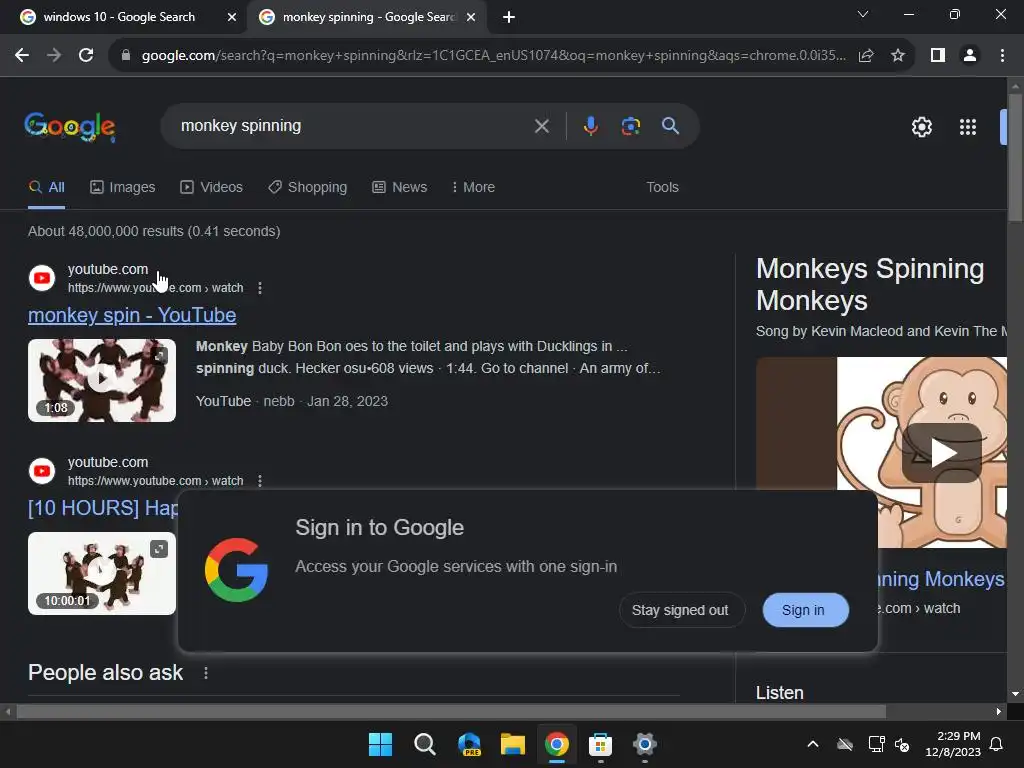Switch to Videos results tab
Viewport: 1024px width, 768px height.
pos(212,187)
